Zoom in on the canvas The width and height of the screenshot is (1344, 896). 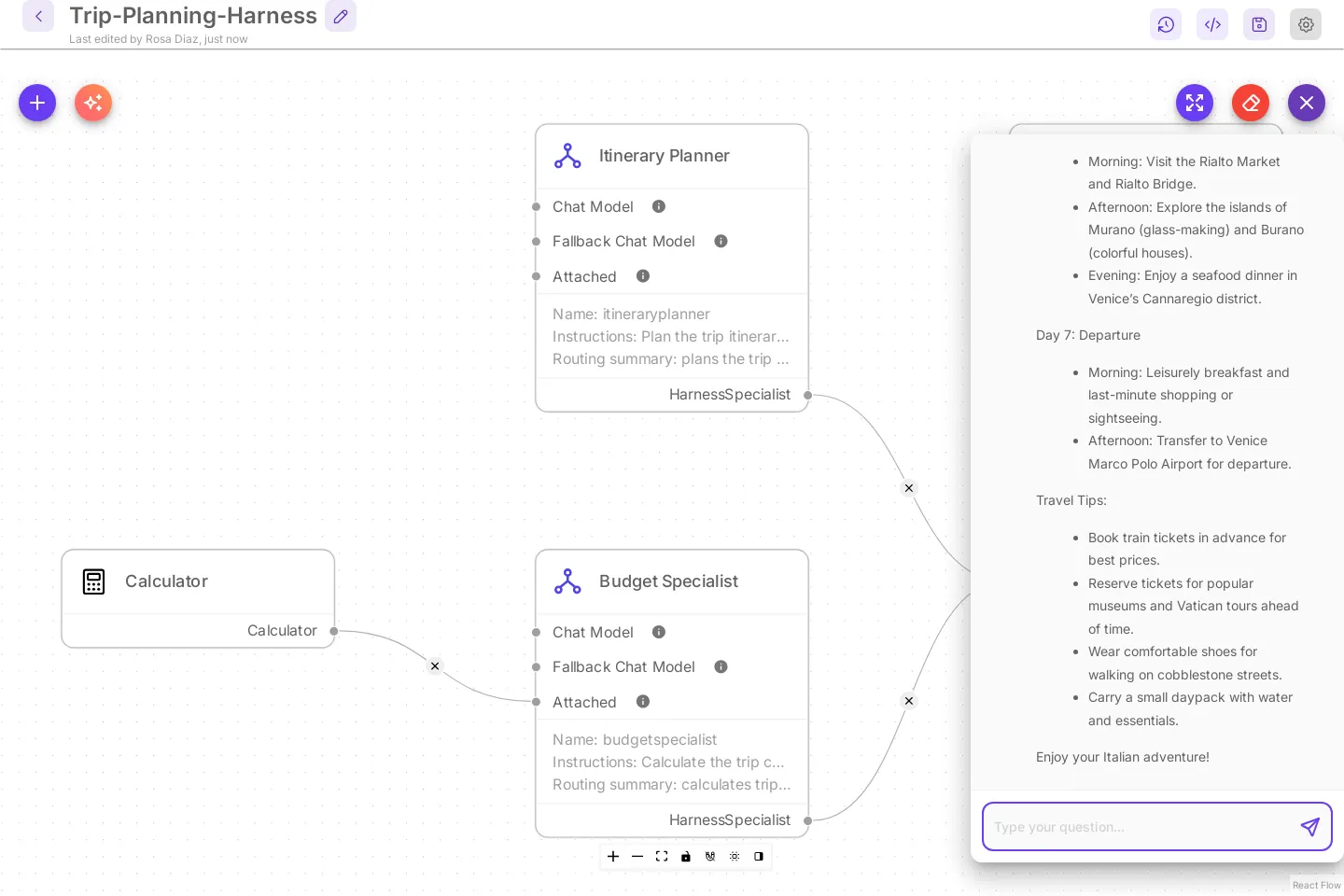click(x=613, y=856)
